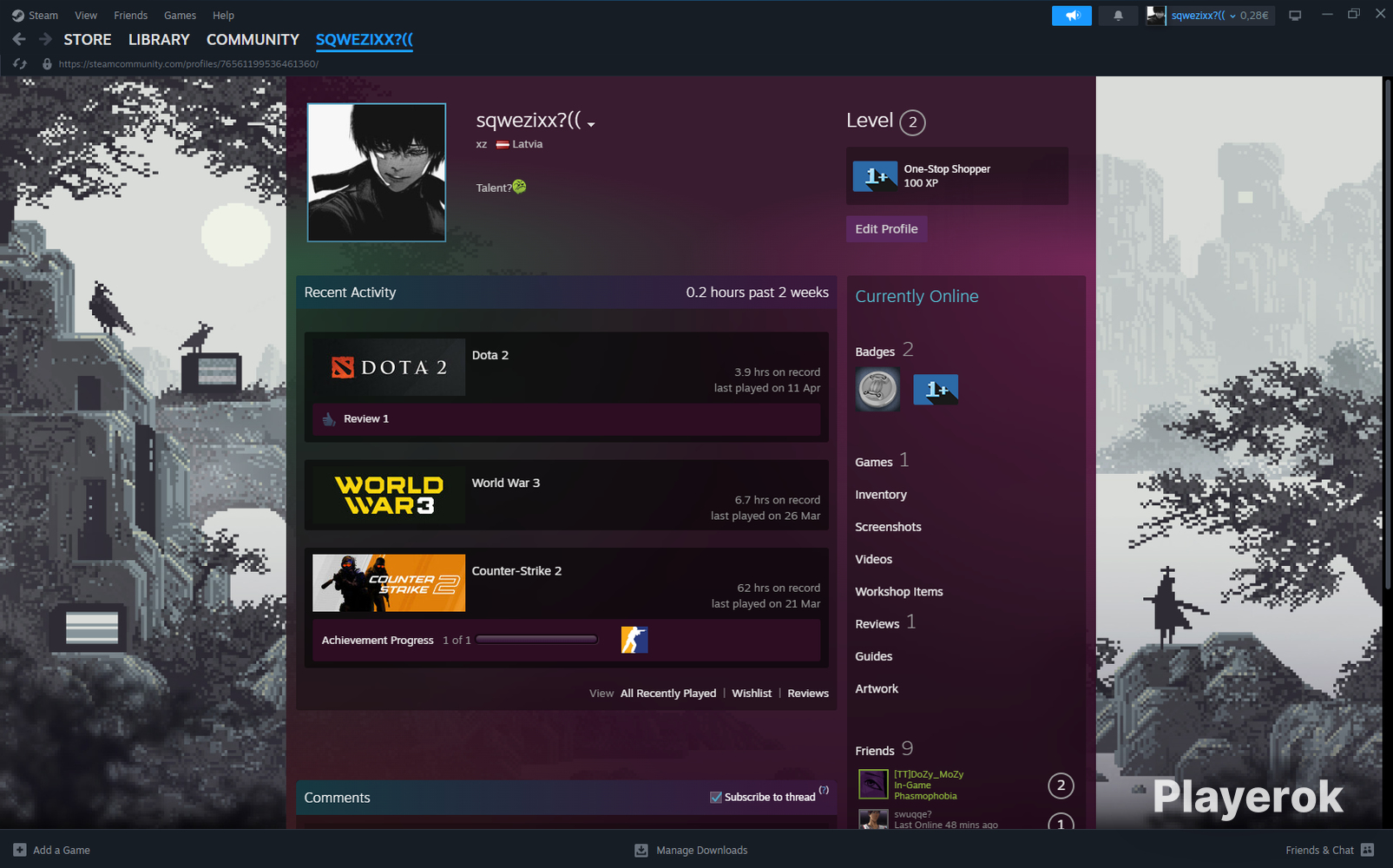The height and width of the screenshot is (868, 1393).
Task: Open the World War 3 game banner
Action: tap(389, 496)
